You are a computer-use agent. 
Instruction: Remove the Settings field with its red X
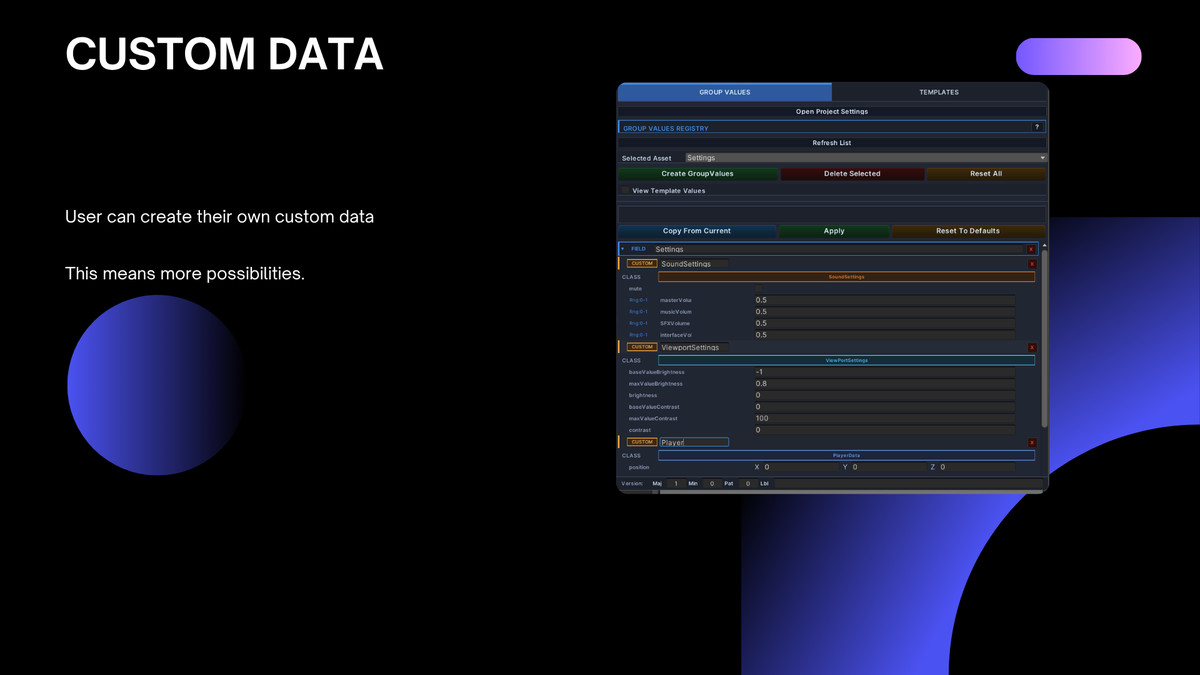pyautogui.click(x=1031, y=249)
